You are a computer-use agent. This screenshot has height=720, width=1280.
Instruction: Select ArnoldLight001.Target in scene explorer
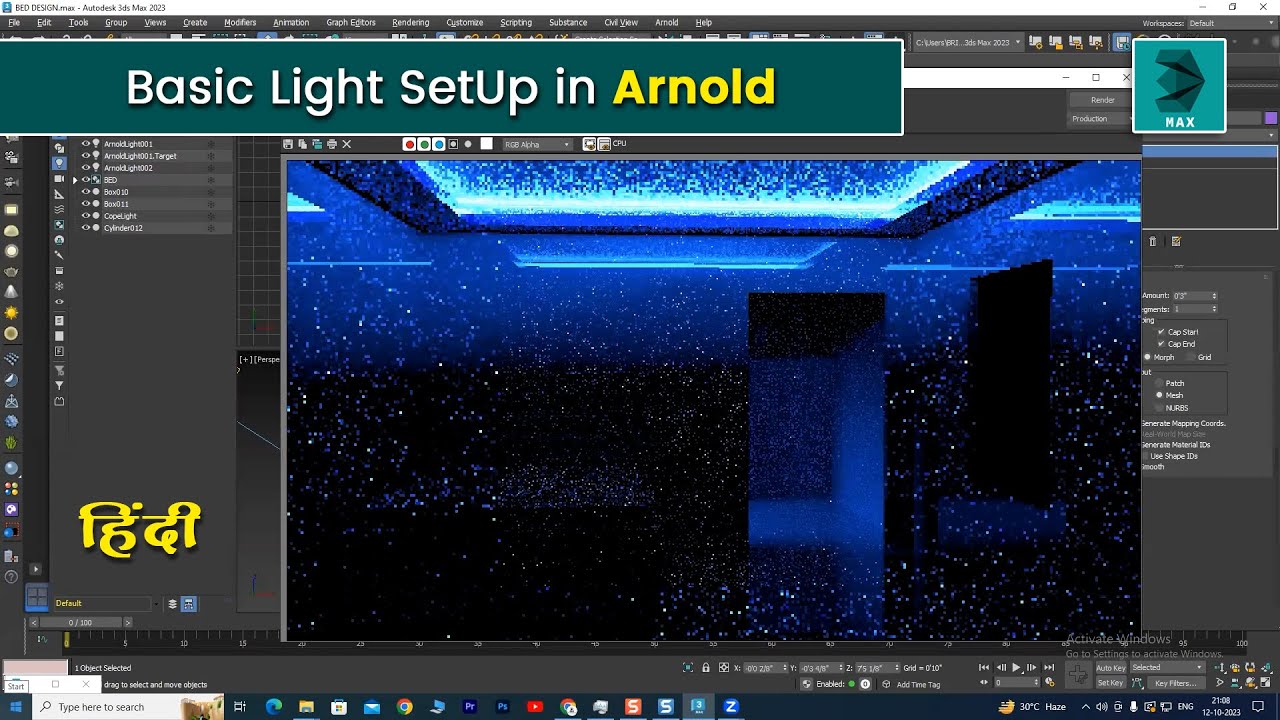(140, 156)
